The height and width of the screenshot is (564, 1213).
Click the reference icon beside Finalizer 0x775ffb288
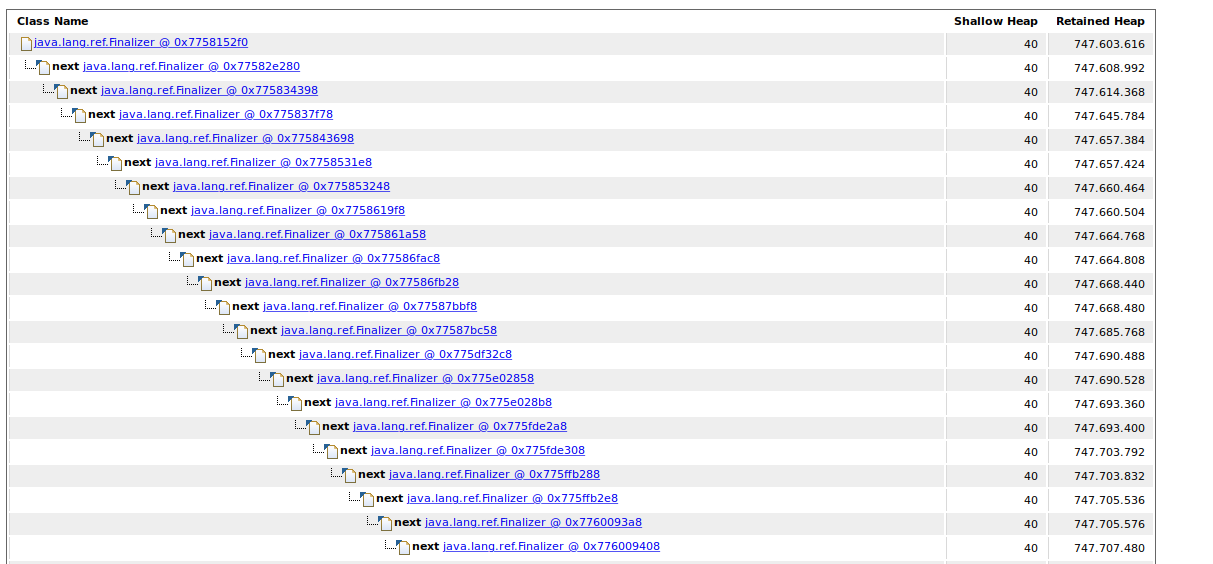click(349, 475)
